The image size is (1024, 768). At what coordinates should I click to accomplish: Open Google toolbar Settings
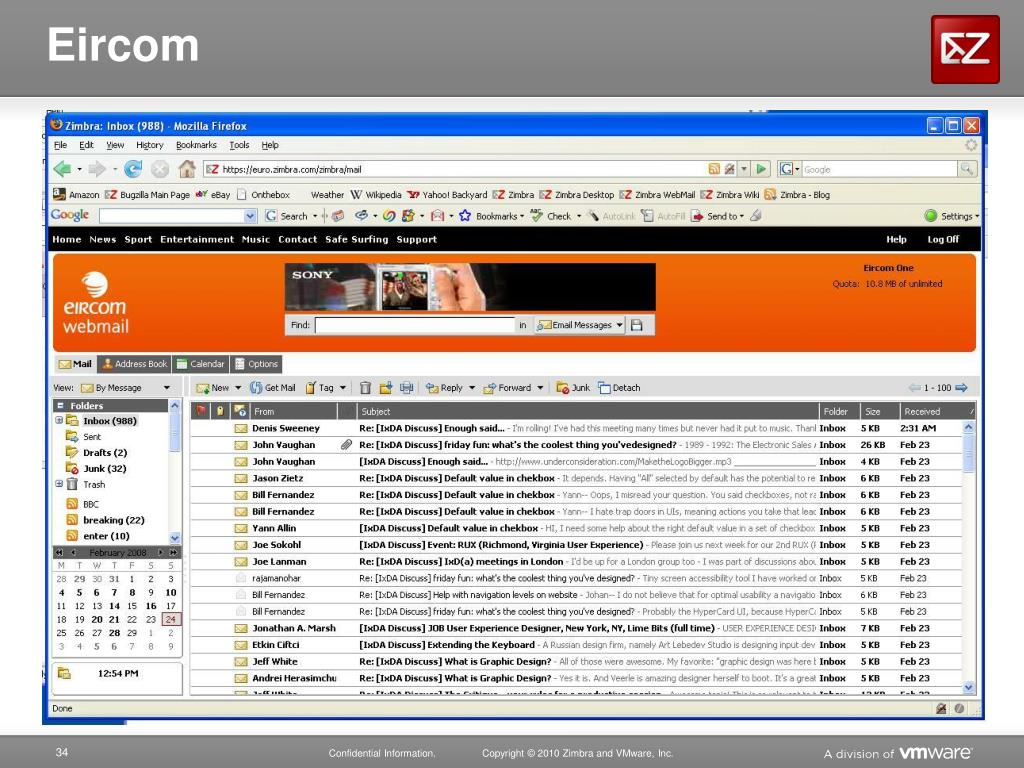952,216
